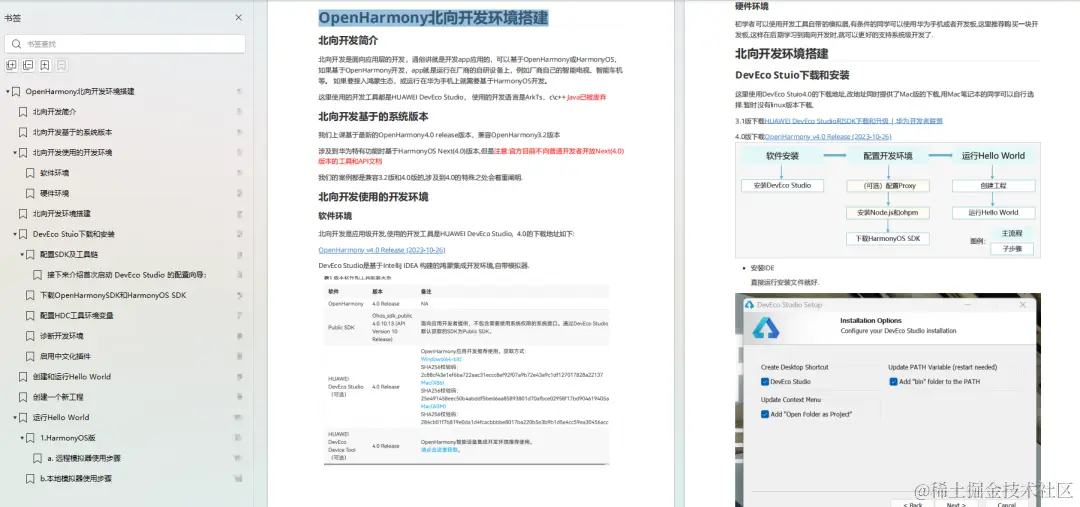This screenshot has width=1080, height=507.
Task: Click the 下载HarmonyOS SDK box in the flowchart
Action: tap(889, 238)
